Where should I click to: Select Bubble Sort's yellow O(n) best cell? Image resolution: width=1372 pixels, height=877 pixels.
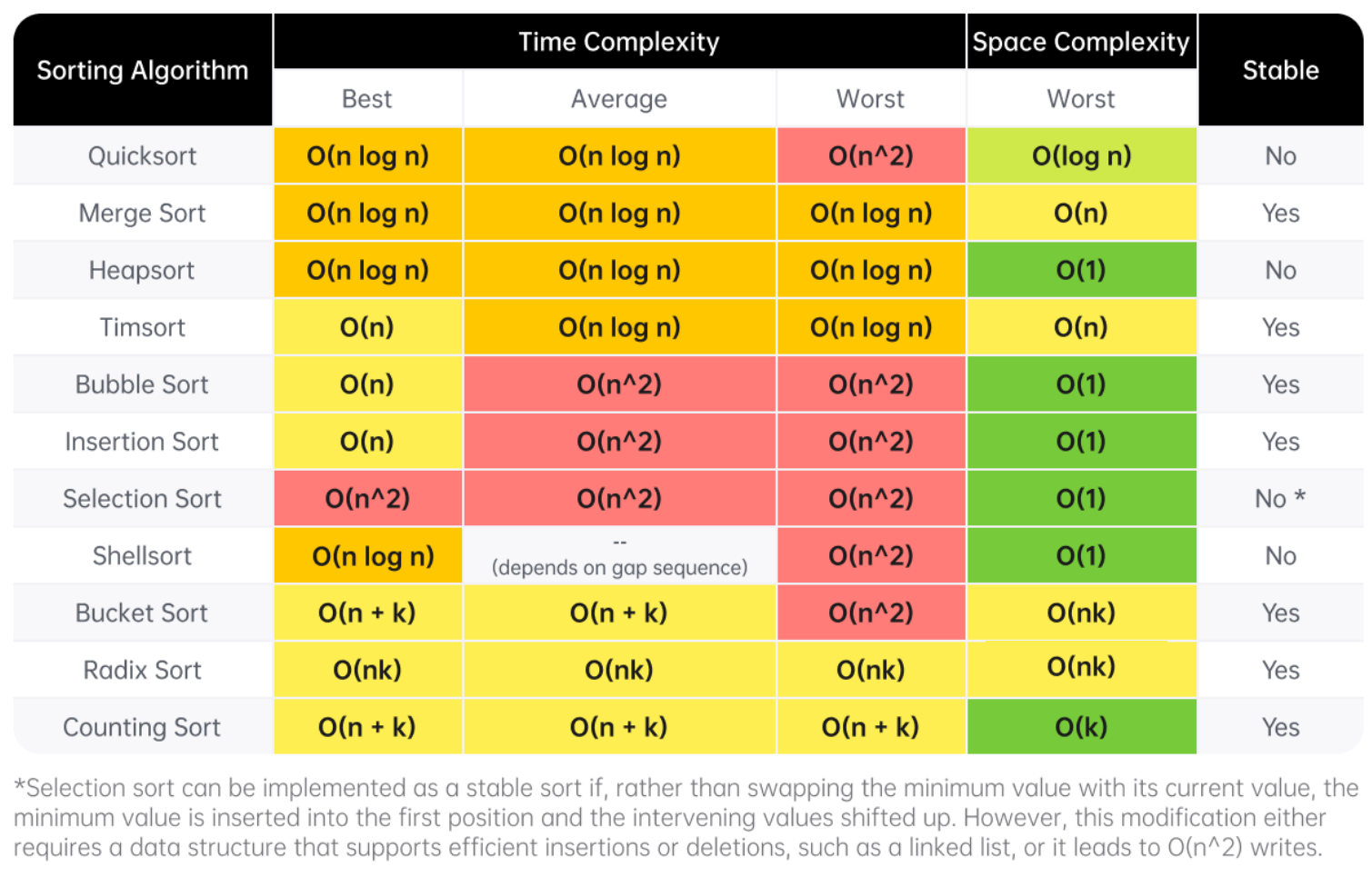(x=367, y=385)
